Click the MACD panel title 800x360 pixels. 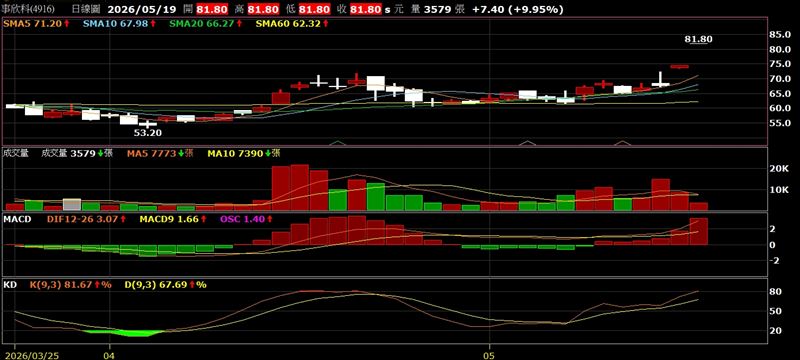coord(17,219)
